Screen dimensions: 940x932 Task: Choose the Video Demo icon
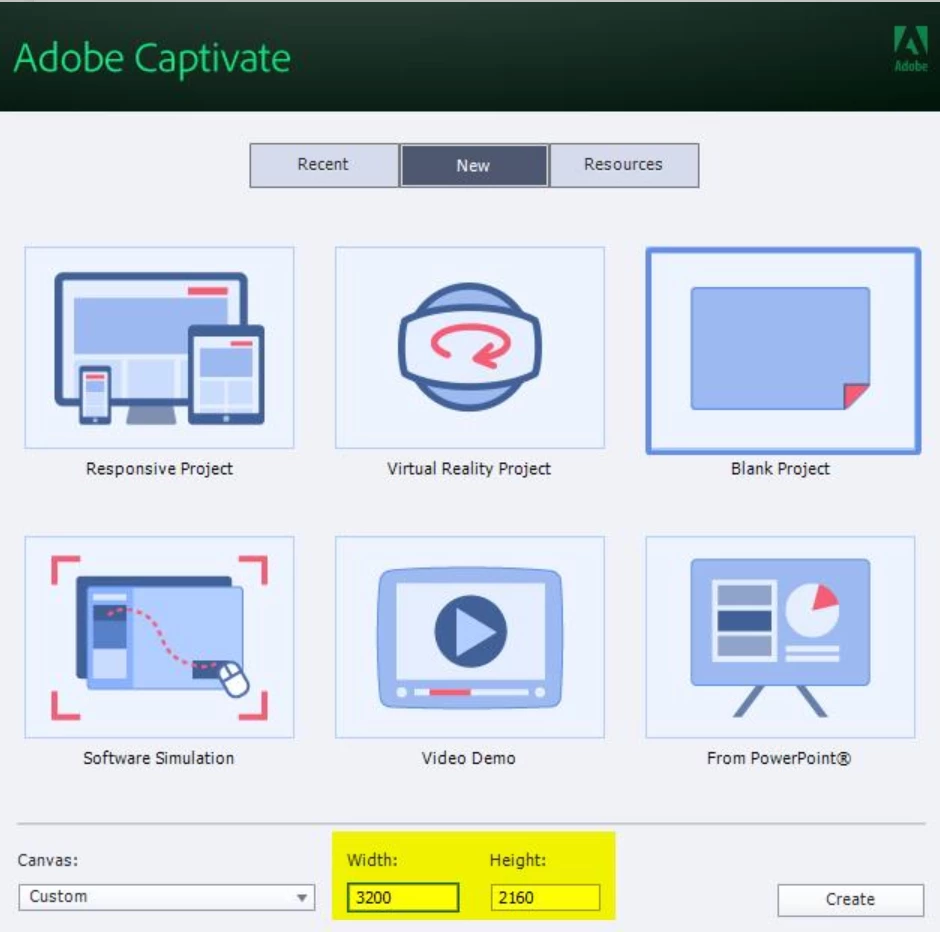[x=470, y=637]
